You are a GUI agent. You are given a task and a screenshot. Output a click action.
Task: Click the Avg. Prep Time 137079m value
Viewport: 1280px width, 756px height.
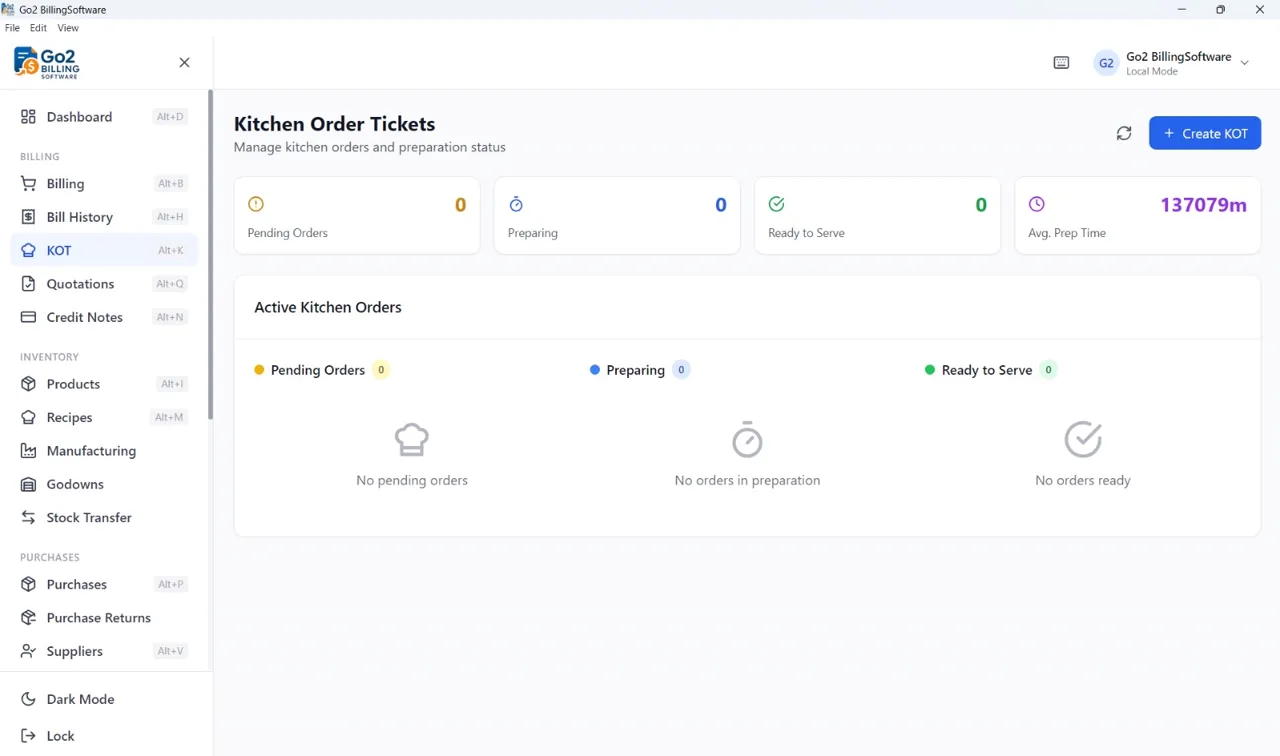pyautogui.click(x=1203, y=205)
